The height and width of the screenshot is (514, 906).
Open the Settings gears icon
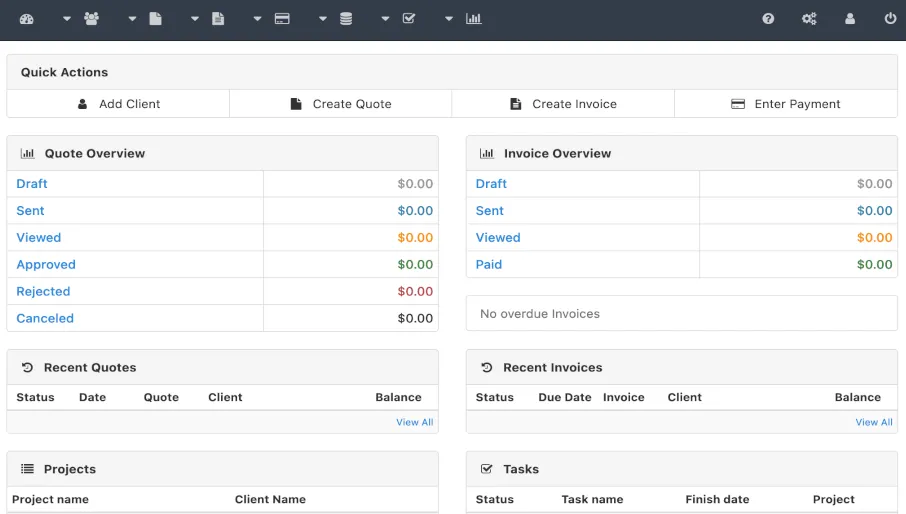coord(809,18)
